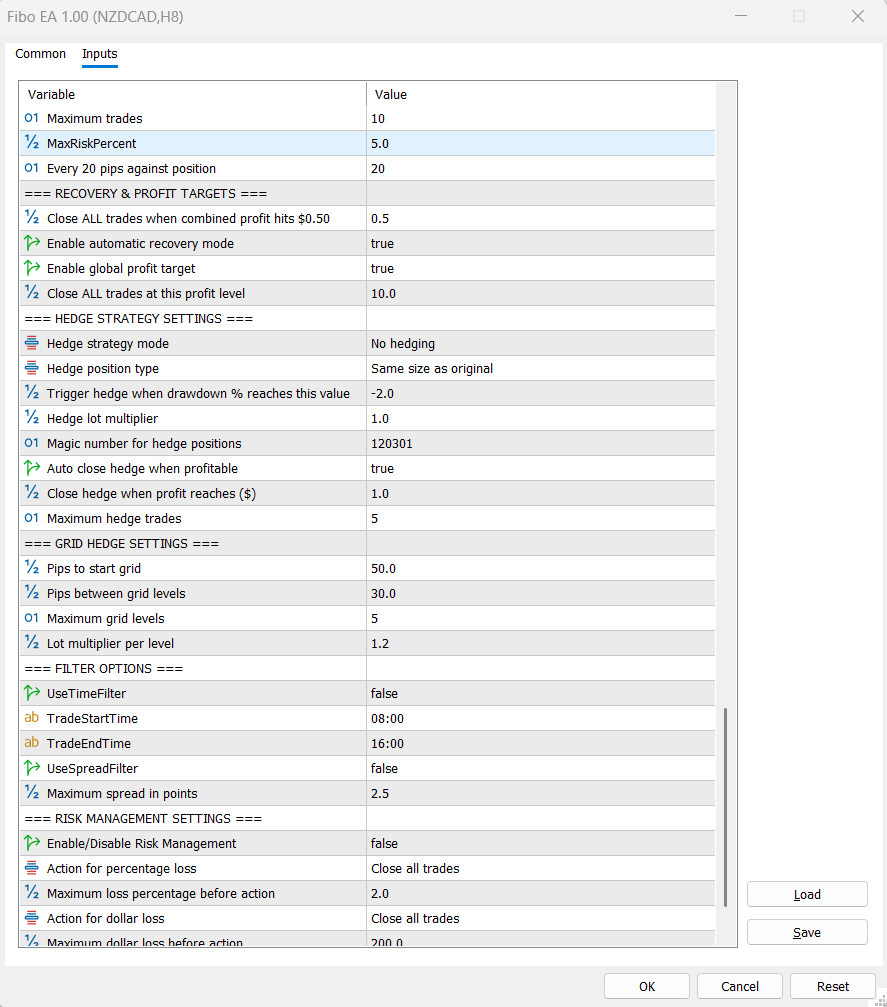
Task: Edit the Pips to start grid value 50.0
Action: click(540, 568)
